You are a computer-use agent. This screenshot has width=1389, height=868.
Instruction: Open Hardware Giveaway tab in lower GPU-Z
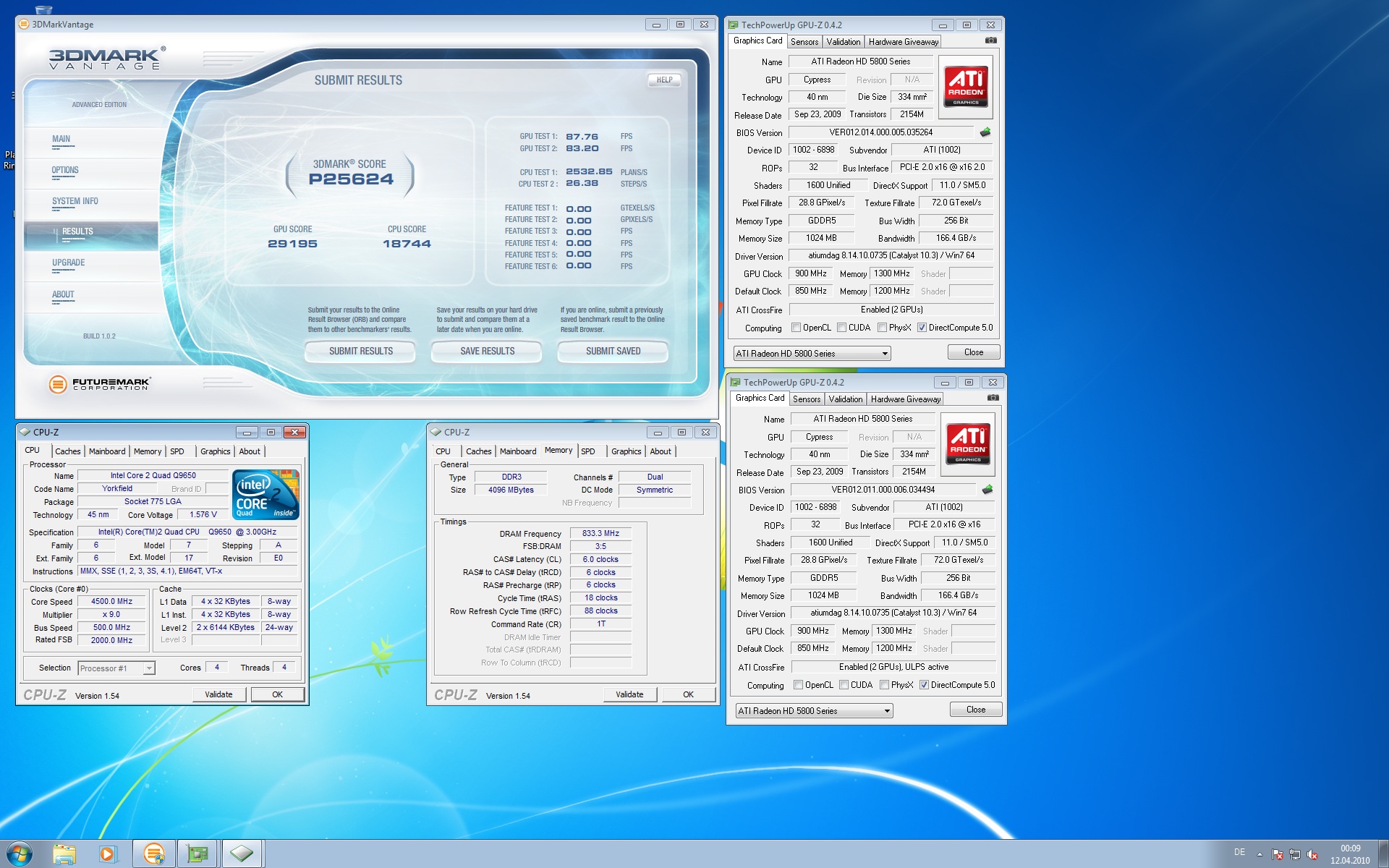point(906,399)
